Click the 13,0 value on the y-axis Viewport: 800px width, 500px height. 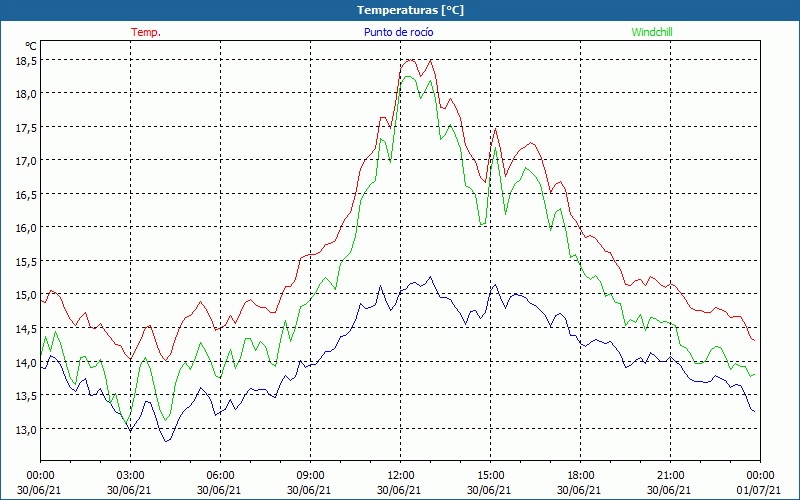click(26, 429)
